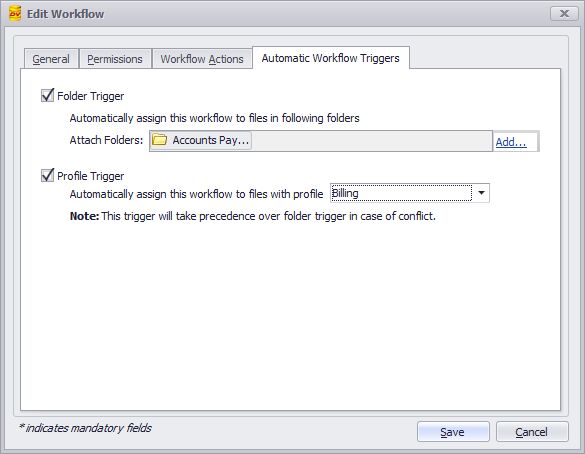Select the Billing profile combo box
This screenshot has width=585, height=454.
pyautogui.click(x=410, y=193)
